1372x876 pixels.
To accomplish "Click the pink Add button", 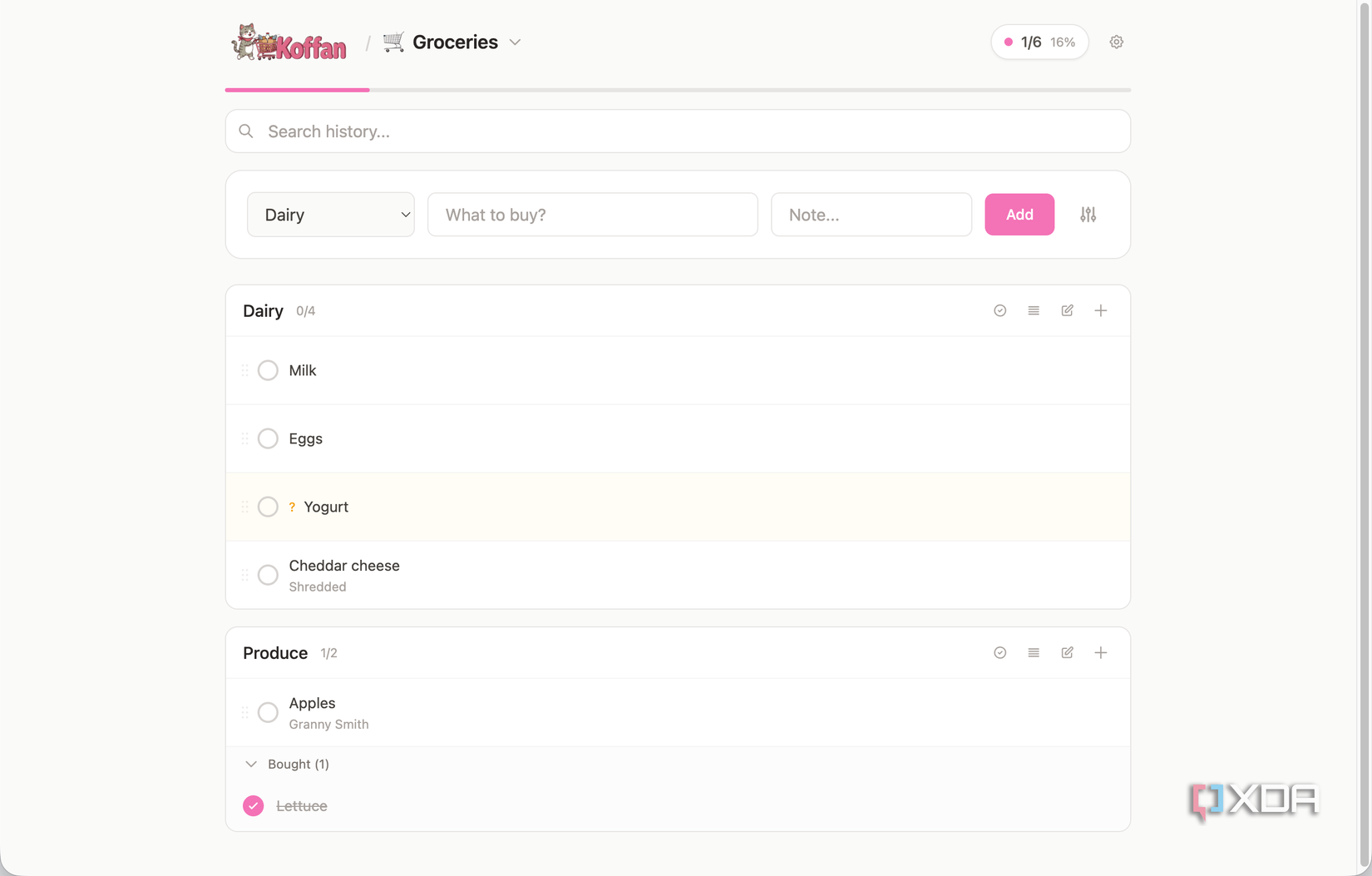I will click(1019, 215).
